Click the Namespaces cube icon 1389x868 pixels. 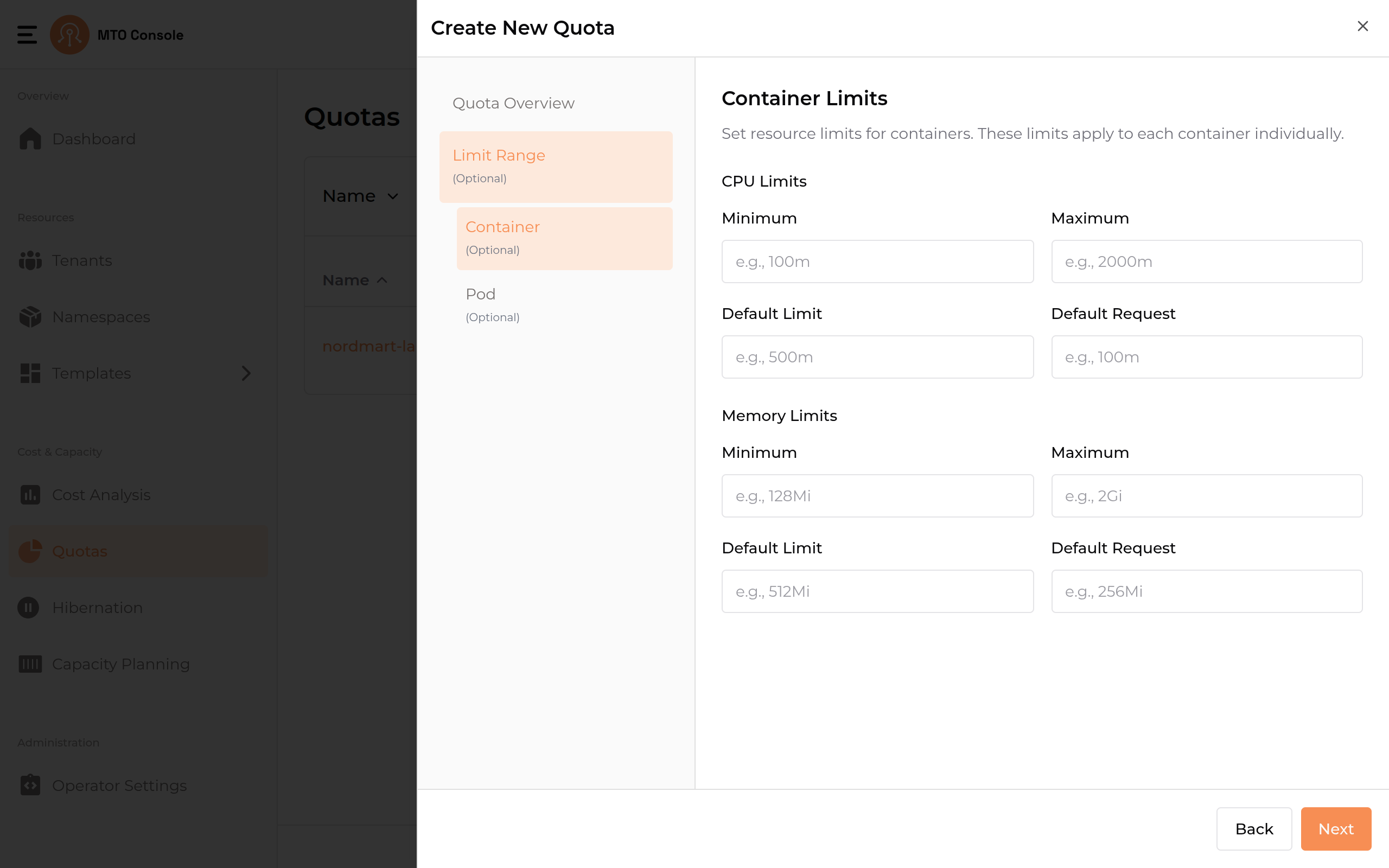[30, 317]
